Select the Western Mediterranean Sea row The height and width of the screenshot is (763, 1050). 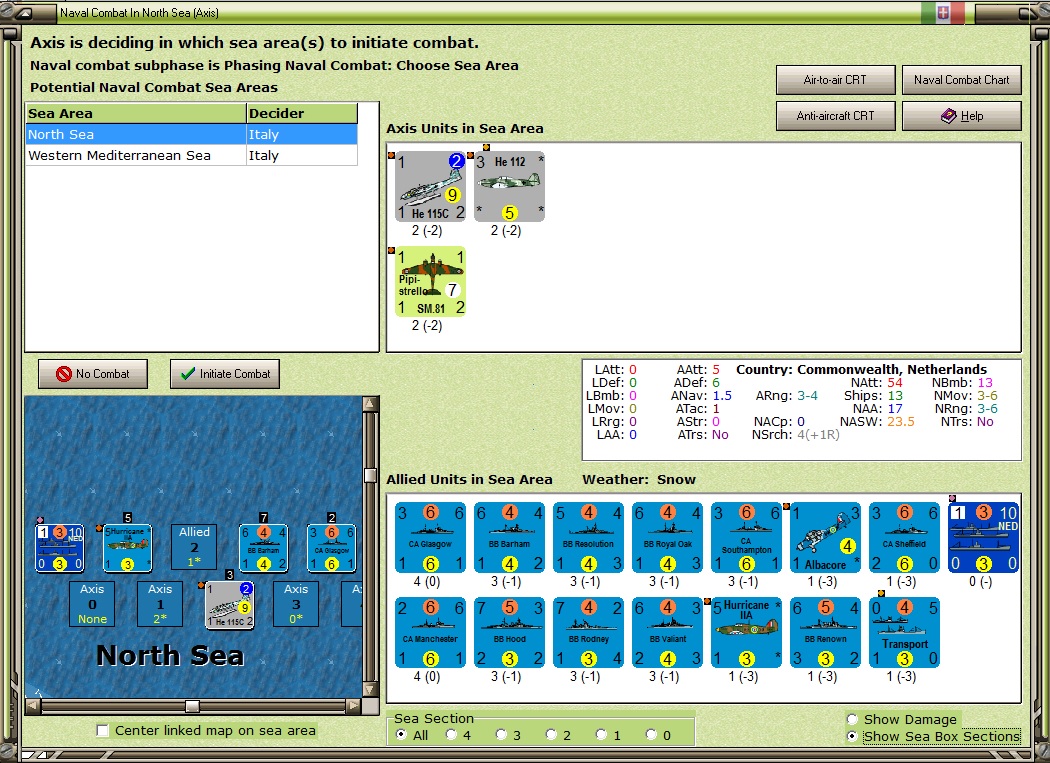click(x=192, y=155)
